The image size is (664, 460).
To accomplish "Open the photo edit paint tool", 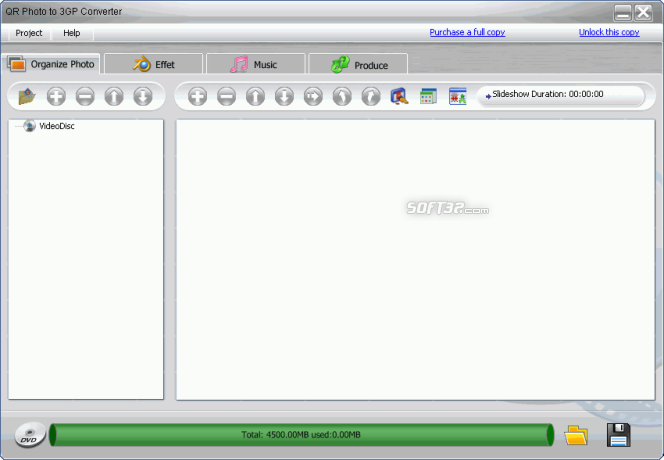I will 399,96.
